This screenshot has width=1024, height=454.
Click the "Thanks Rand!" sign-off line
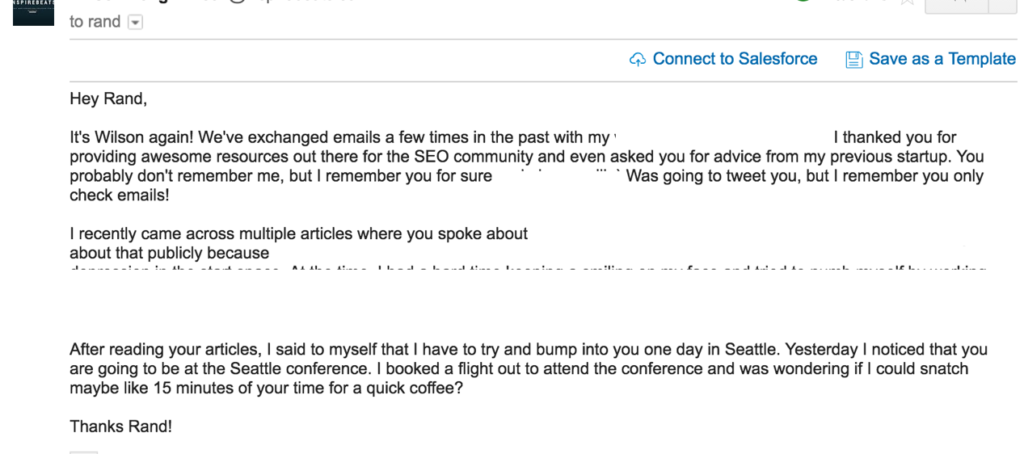point(121,426)
